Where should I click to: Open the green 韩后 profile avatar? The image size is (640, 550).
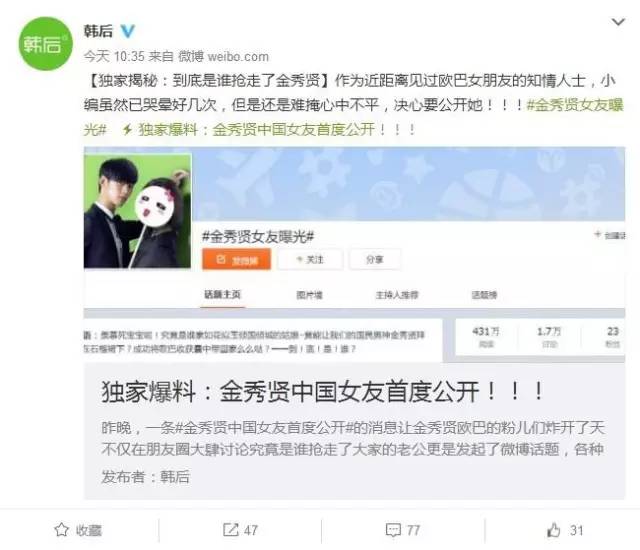[45, 44]
